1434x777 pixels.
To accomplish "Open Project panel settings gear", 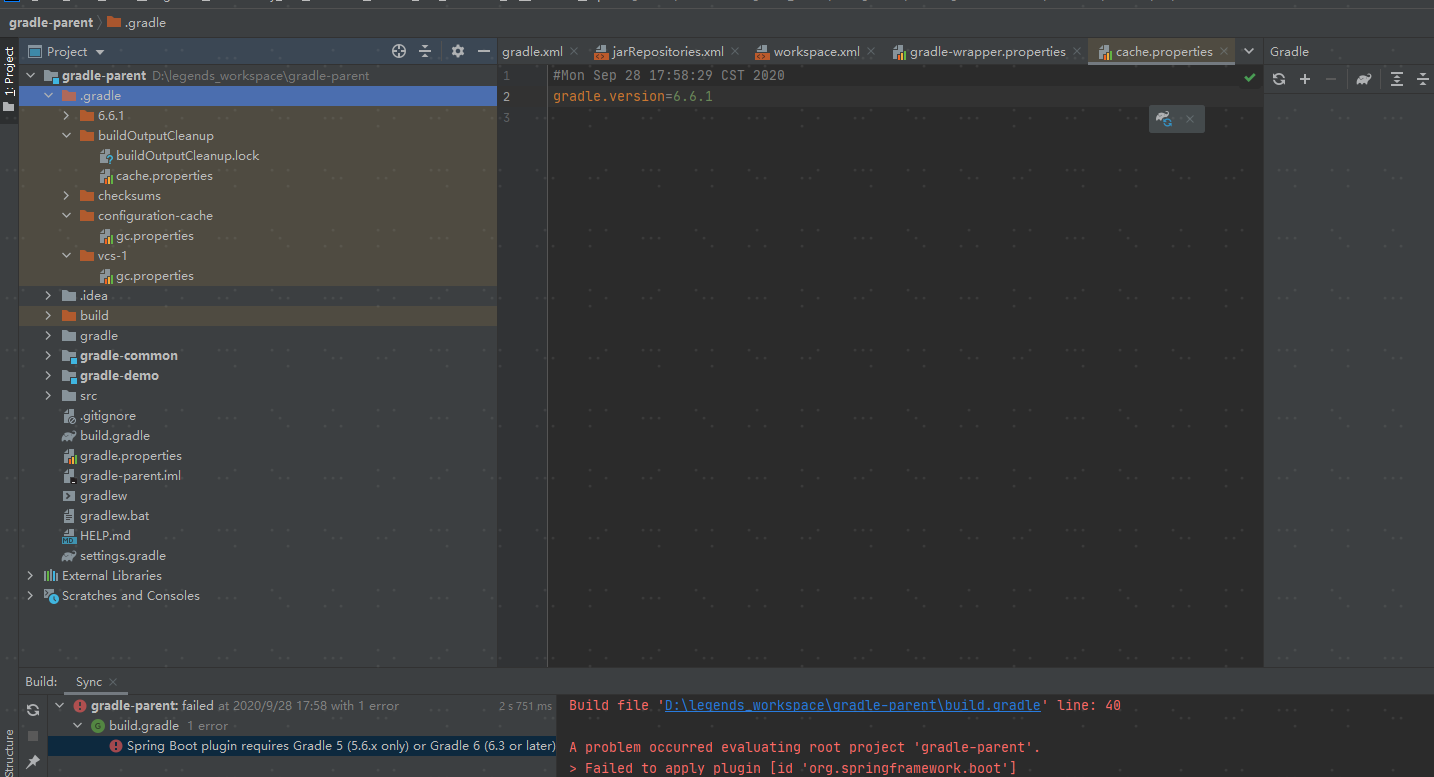I will pos(458,51).
